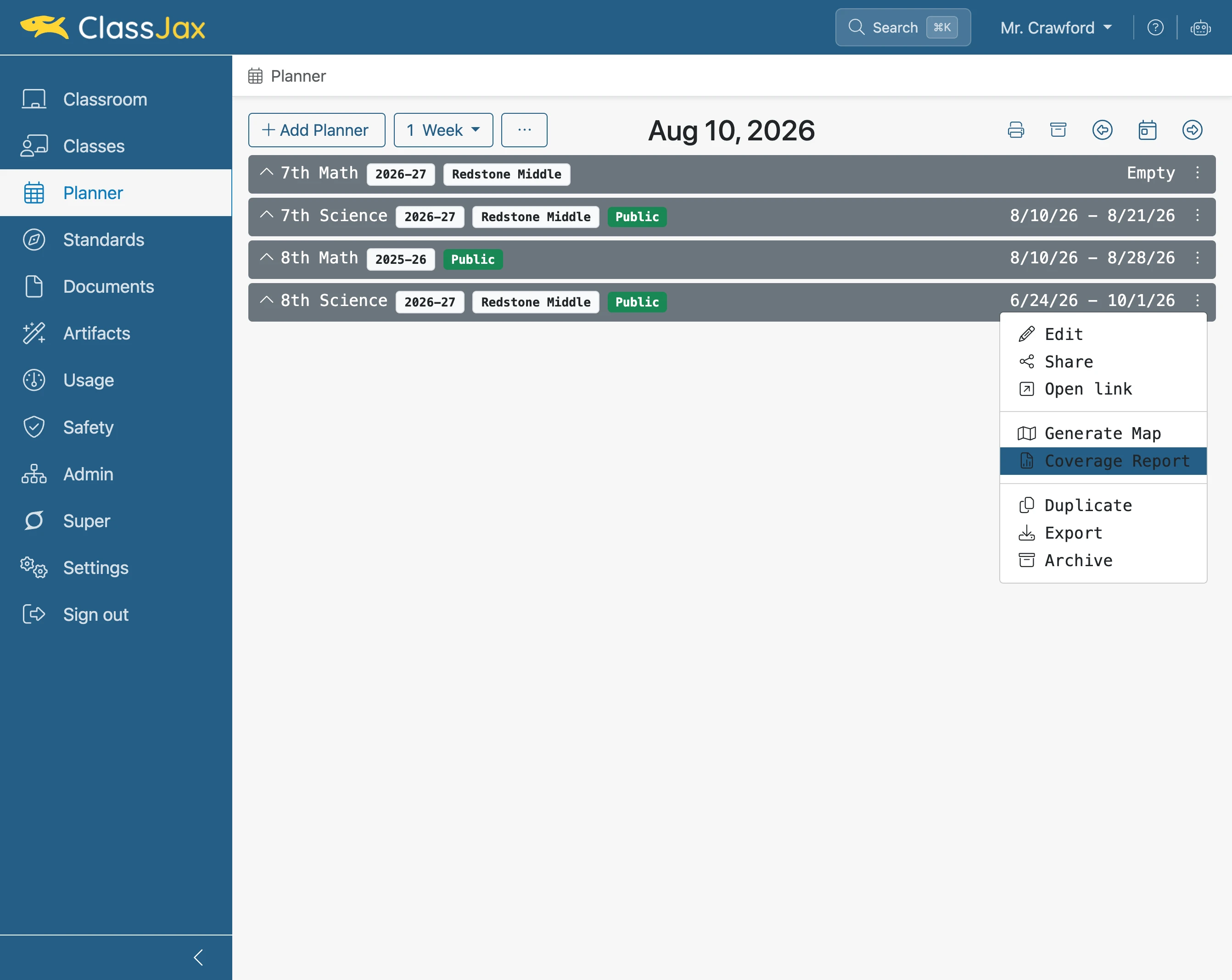
Task: Collapse the 8th Math planner
Action: (266, 257)
